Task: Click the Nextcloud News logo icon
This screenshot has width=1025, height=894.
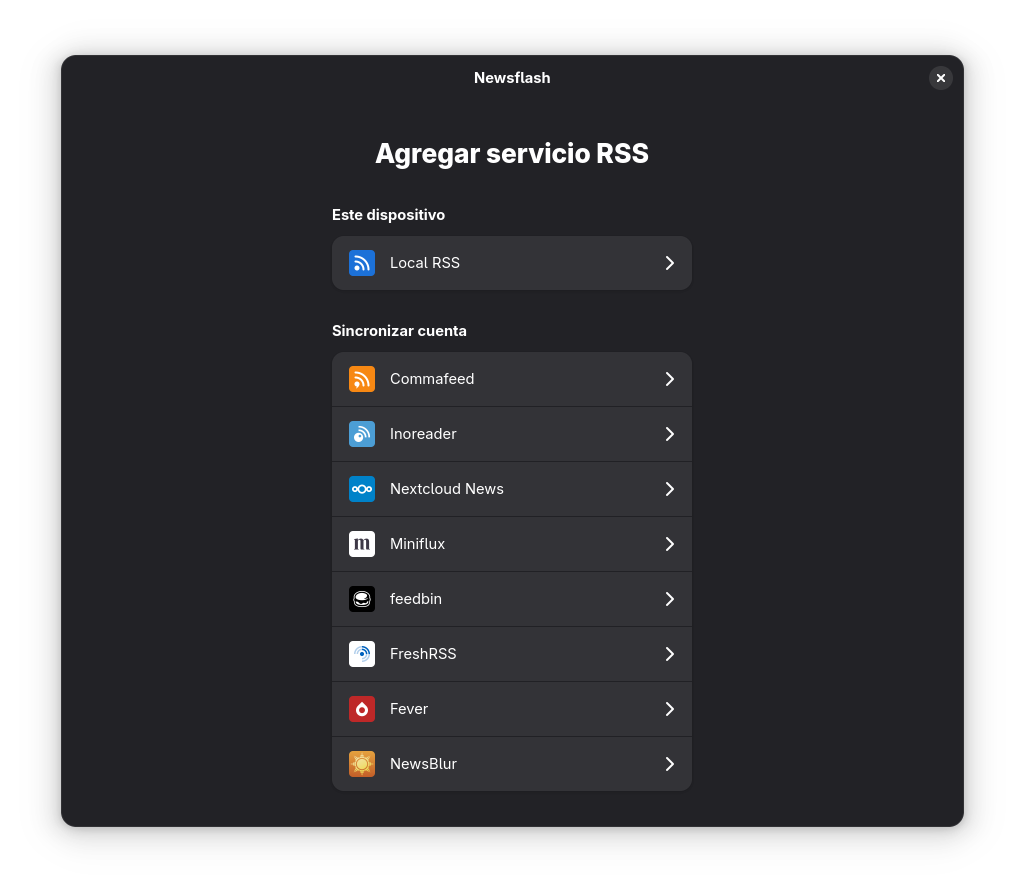Action: click(x=361, y=489)
